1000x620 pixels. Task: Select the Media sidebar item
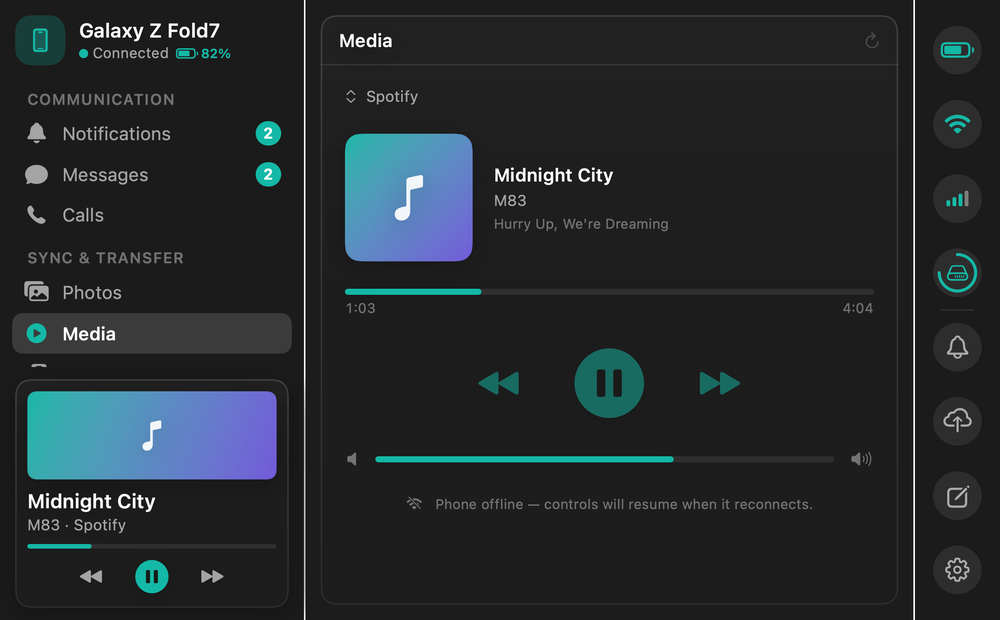(x=152, y=333)
